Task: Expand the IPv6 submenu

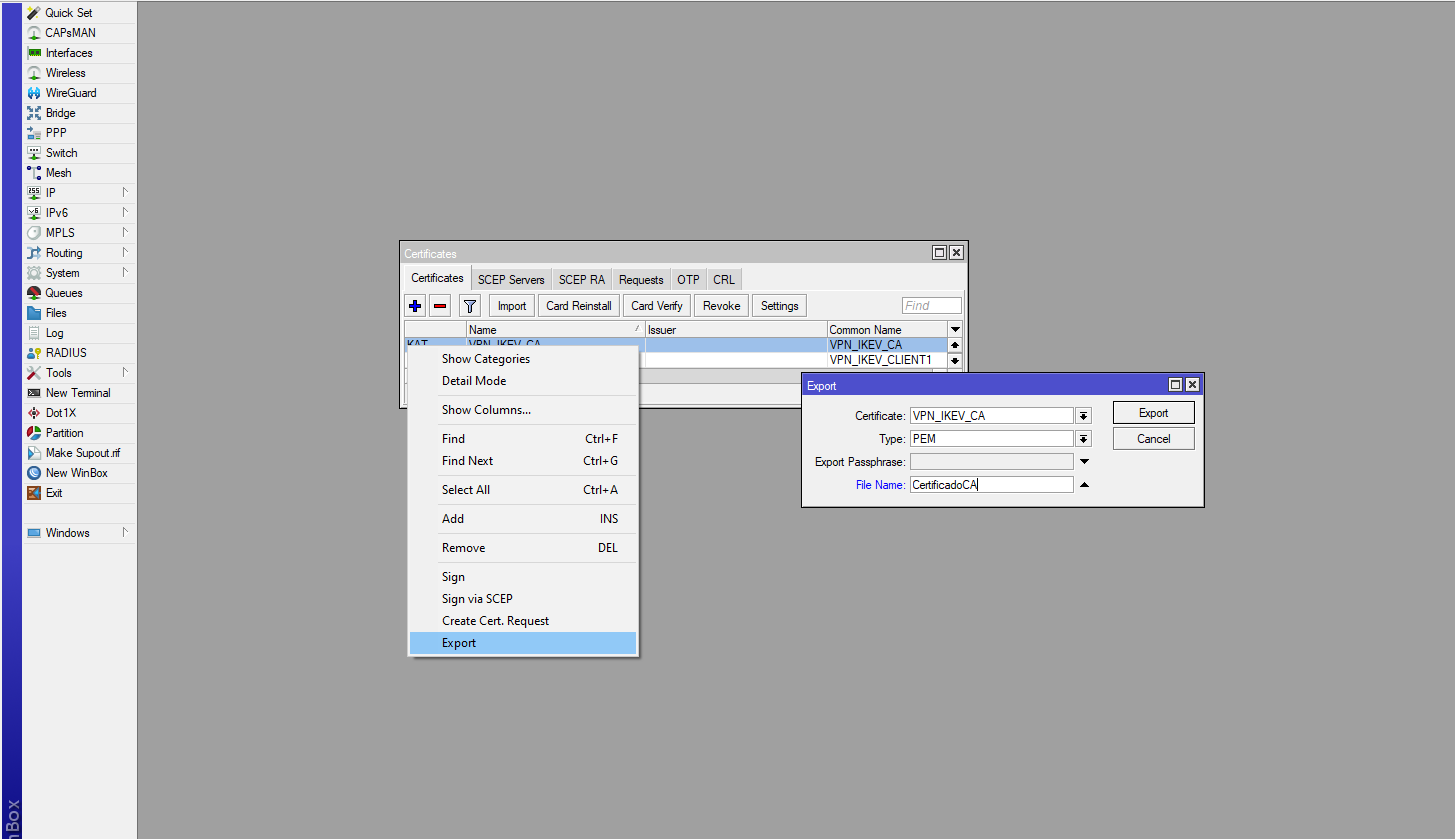Action: pyautogui.click(x=125, y=212)
